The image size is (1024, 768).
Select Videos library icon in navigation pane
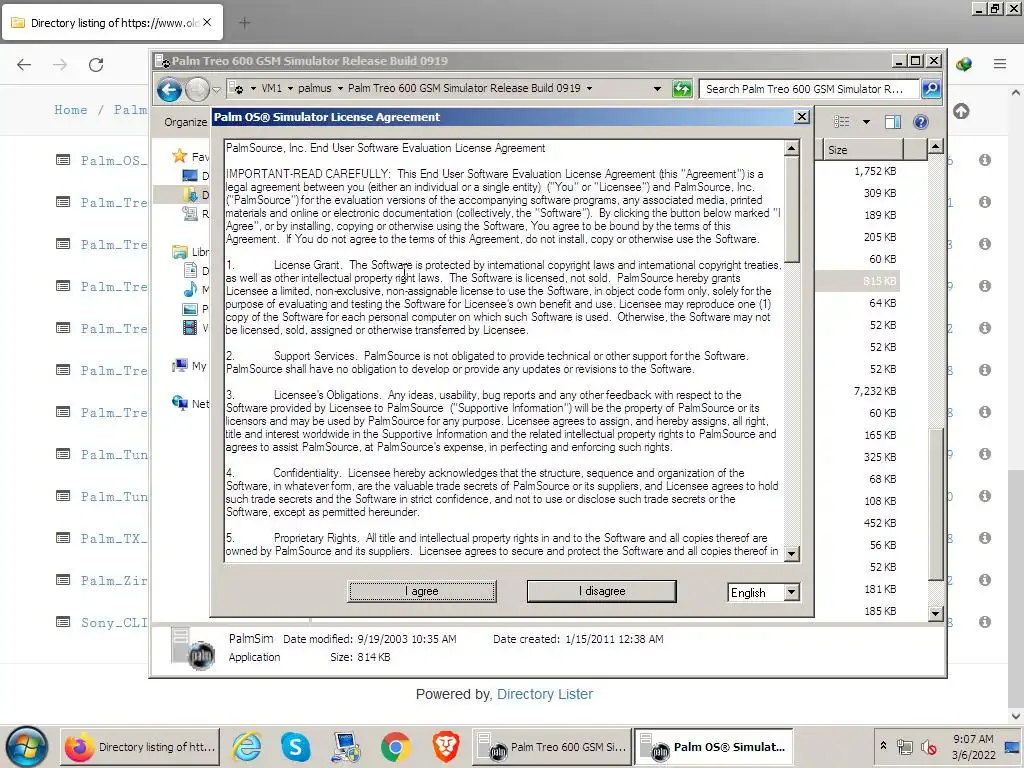click(x=190, y=328)
